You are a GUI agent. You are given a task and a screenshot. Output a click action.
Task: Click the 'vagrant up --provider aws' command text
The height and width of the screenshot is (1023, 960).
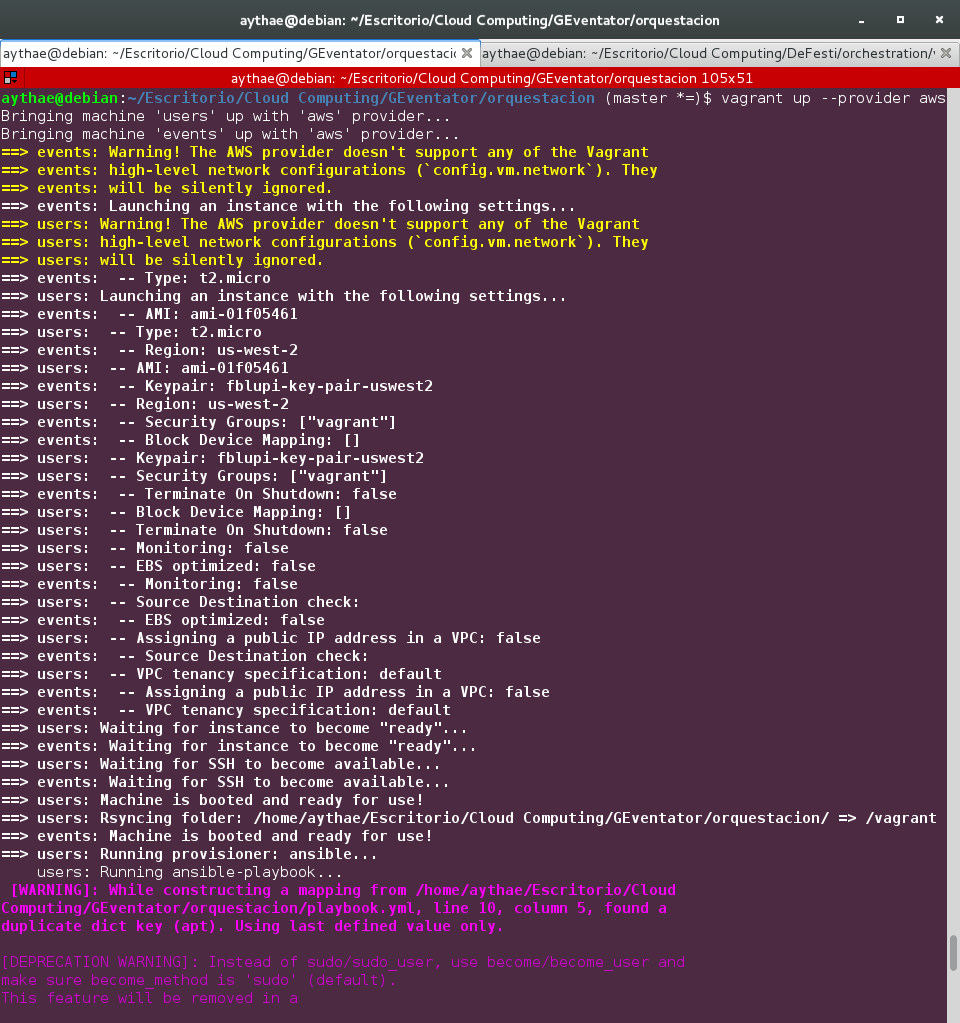(833, 99)
